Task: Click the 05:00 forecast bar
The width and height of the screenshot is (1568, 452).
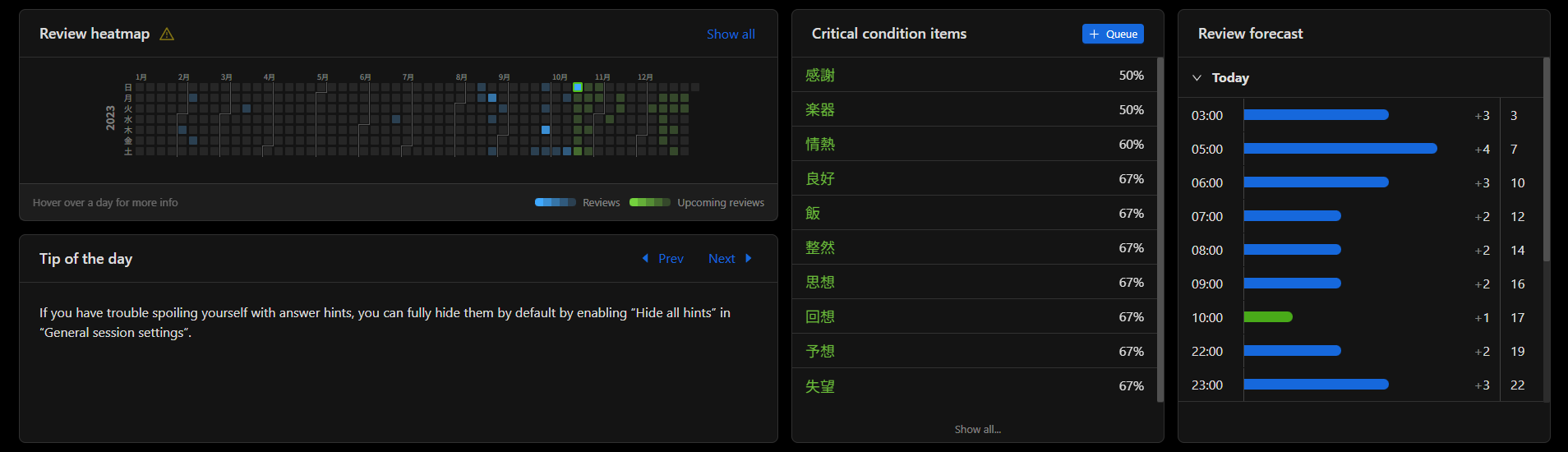Action: [x=1340, y=149]
